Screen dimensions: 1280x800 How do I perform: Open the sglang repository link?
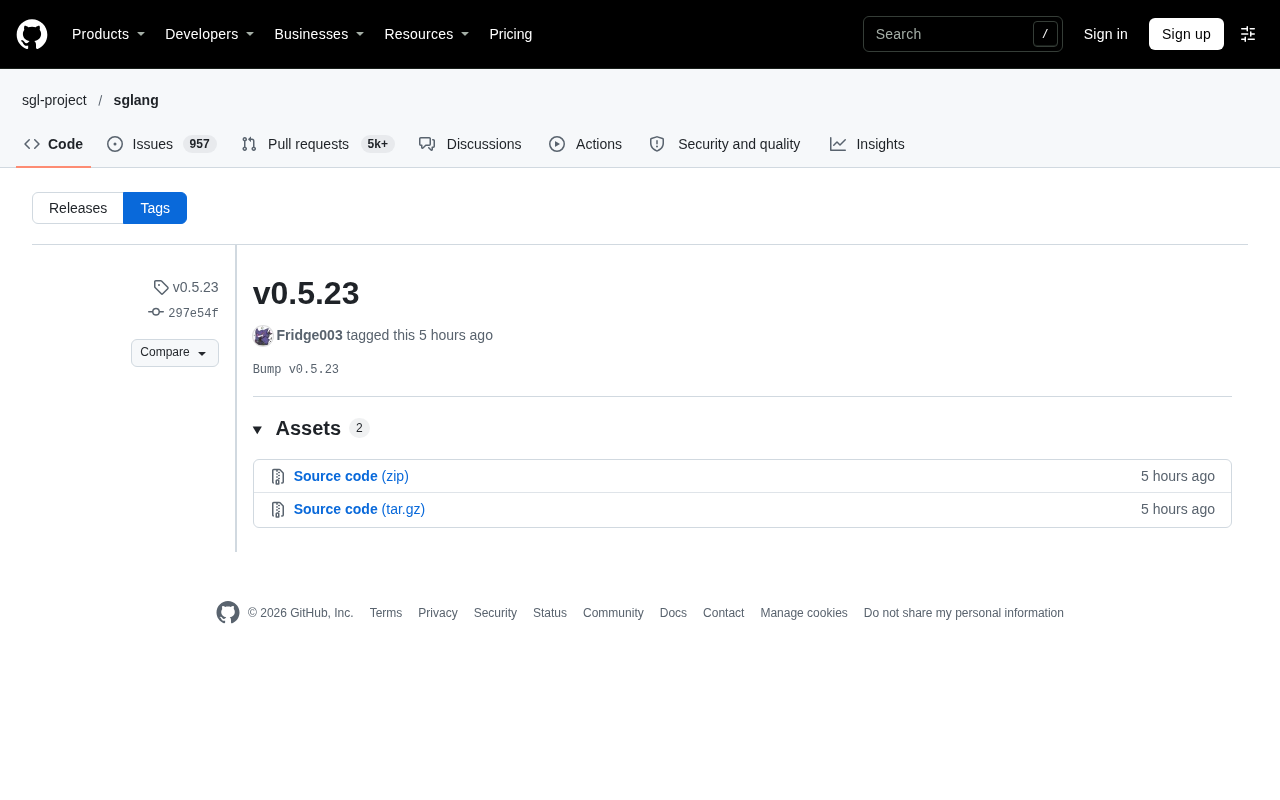tap(136, 100)
